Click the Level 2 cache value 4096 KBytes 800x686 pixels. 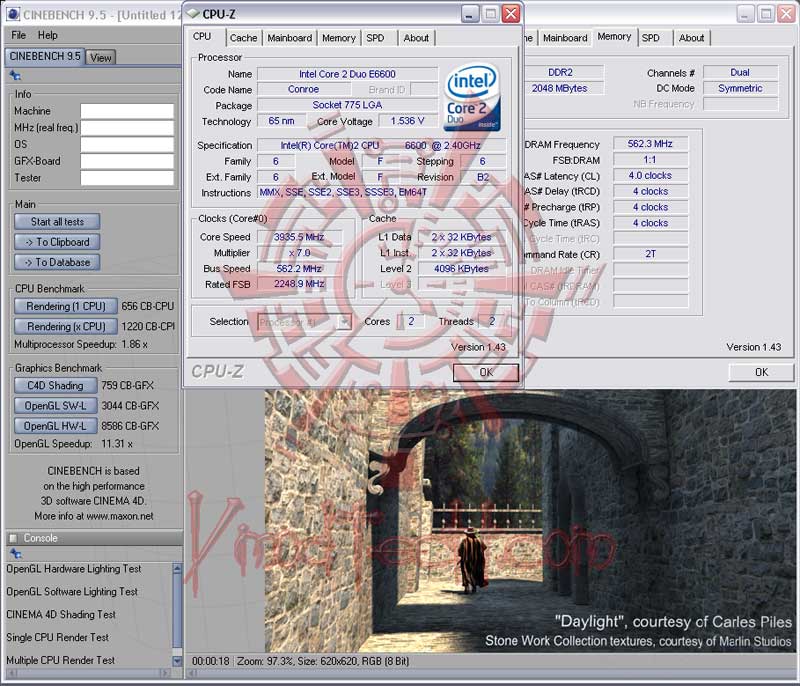coord(461,268)
